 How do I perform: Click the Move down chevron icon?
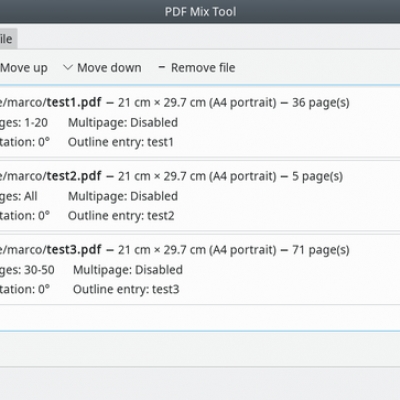click(68, 68)
